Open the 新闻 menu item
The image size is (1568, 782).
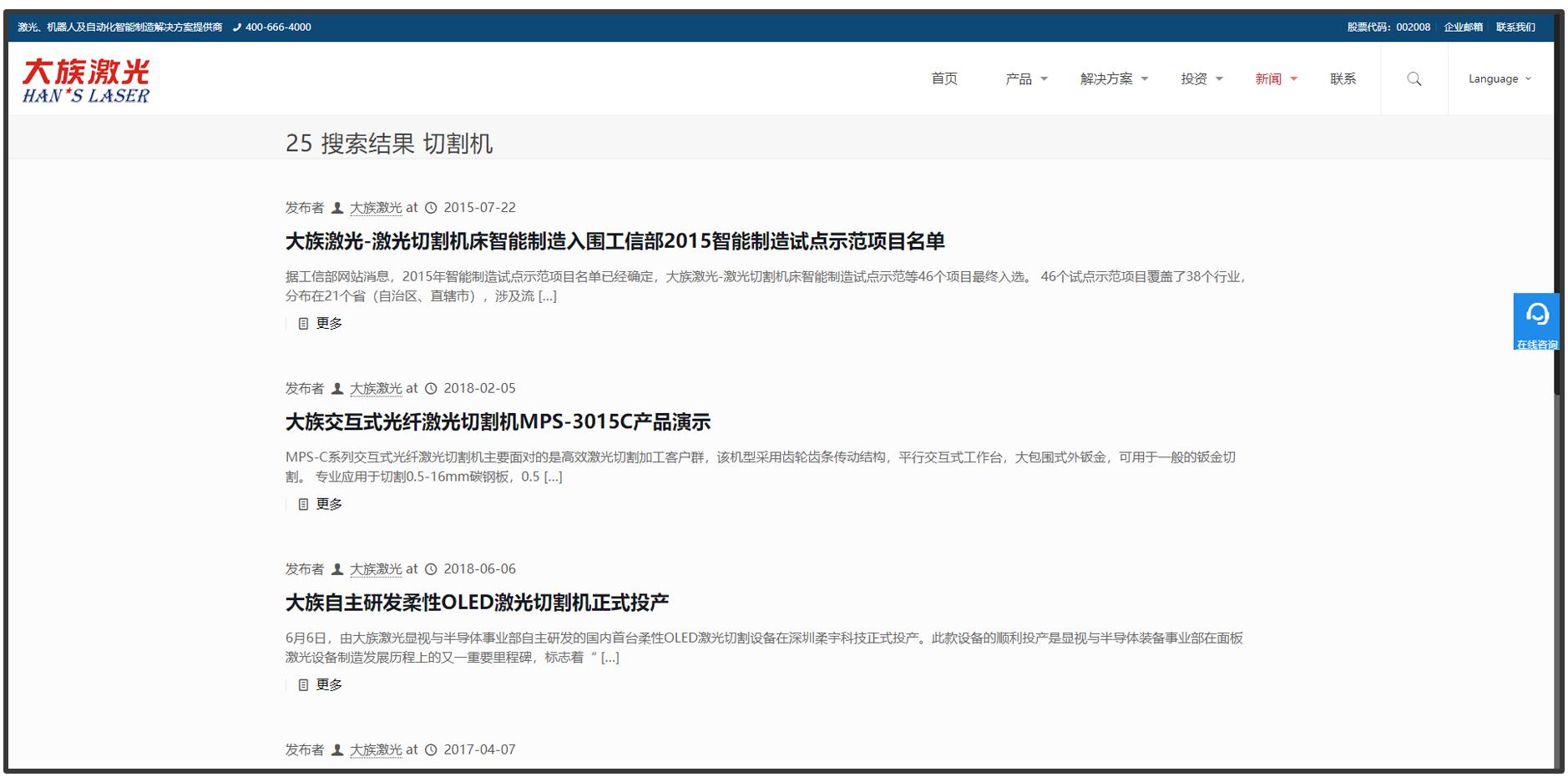[1269, 78]
